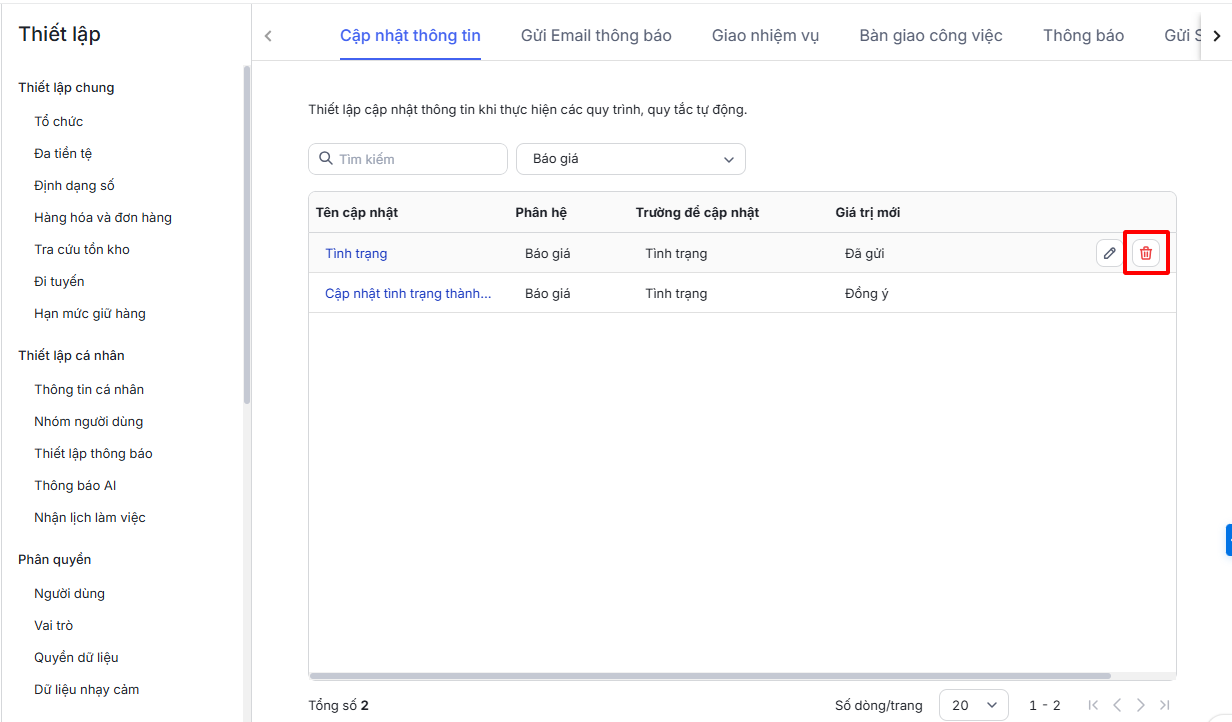
Task: Open Đa tiền tệ settings
Action: (x=63, y=154)
